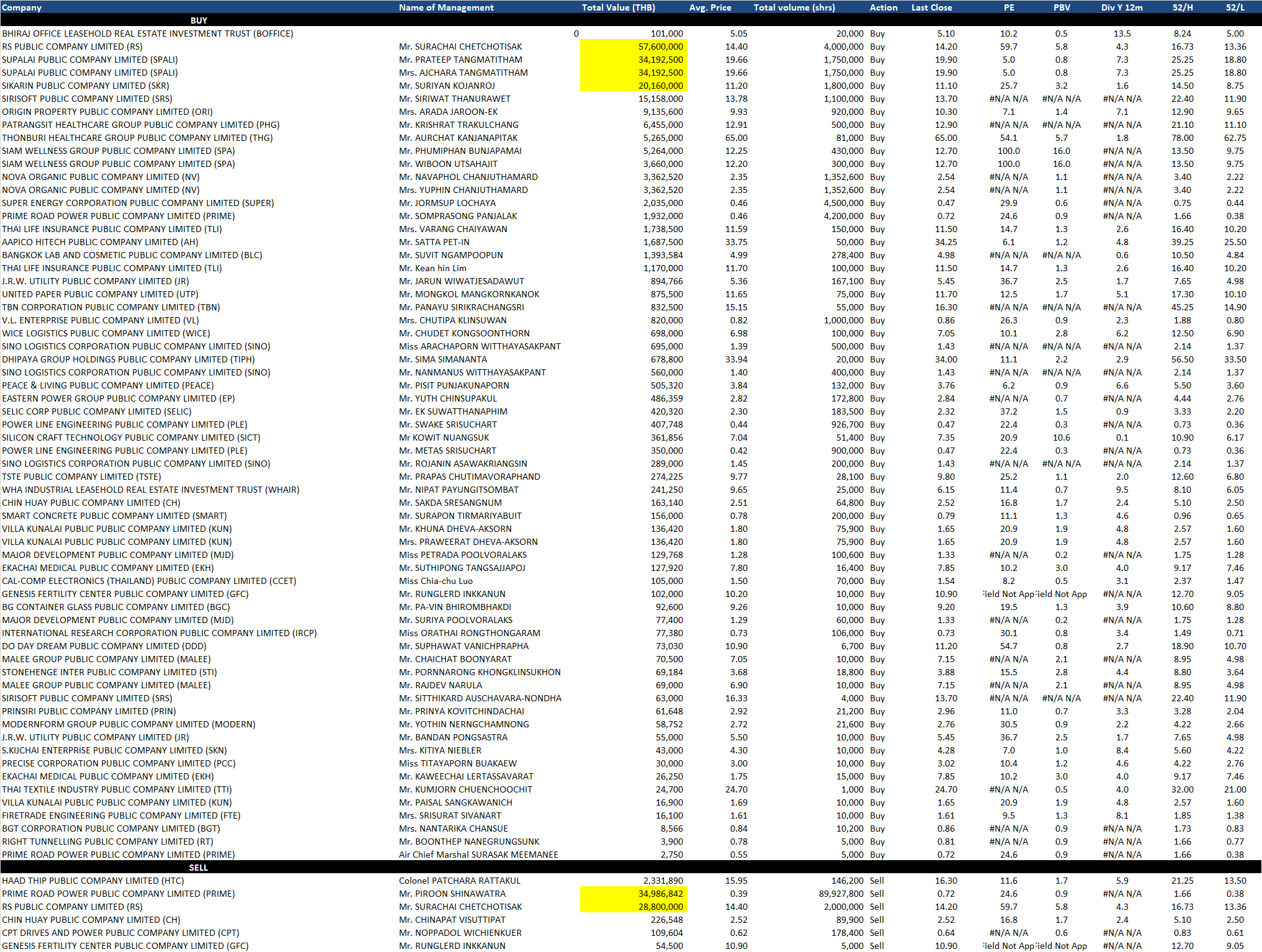Select the SELL section header row

pos(199,868)
